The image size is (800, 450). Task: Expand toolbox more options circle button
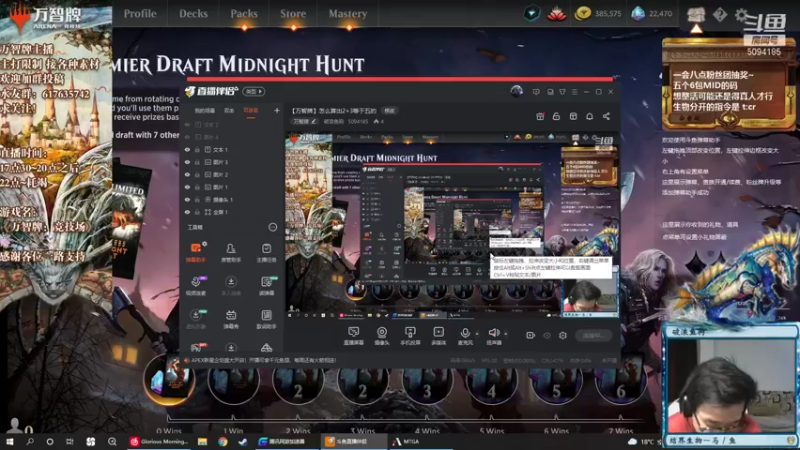[x=272, y=227]
